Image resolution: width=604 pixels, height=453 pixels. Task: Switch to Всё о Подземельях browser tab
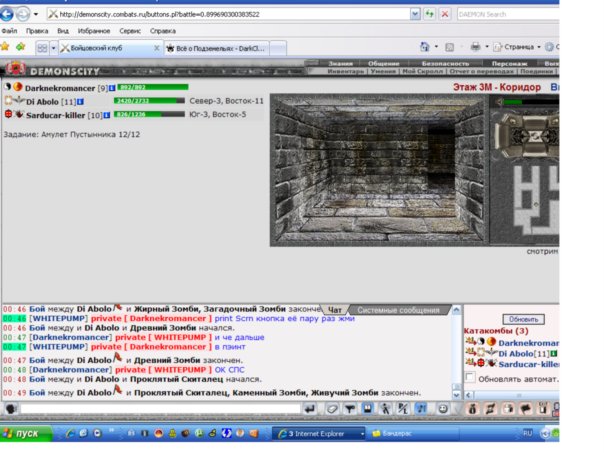tap(216, 48)
